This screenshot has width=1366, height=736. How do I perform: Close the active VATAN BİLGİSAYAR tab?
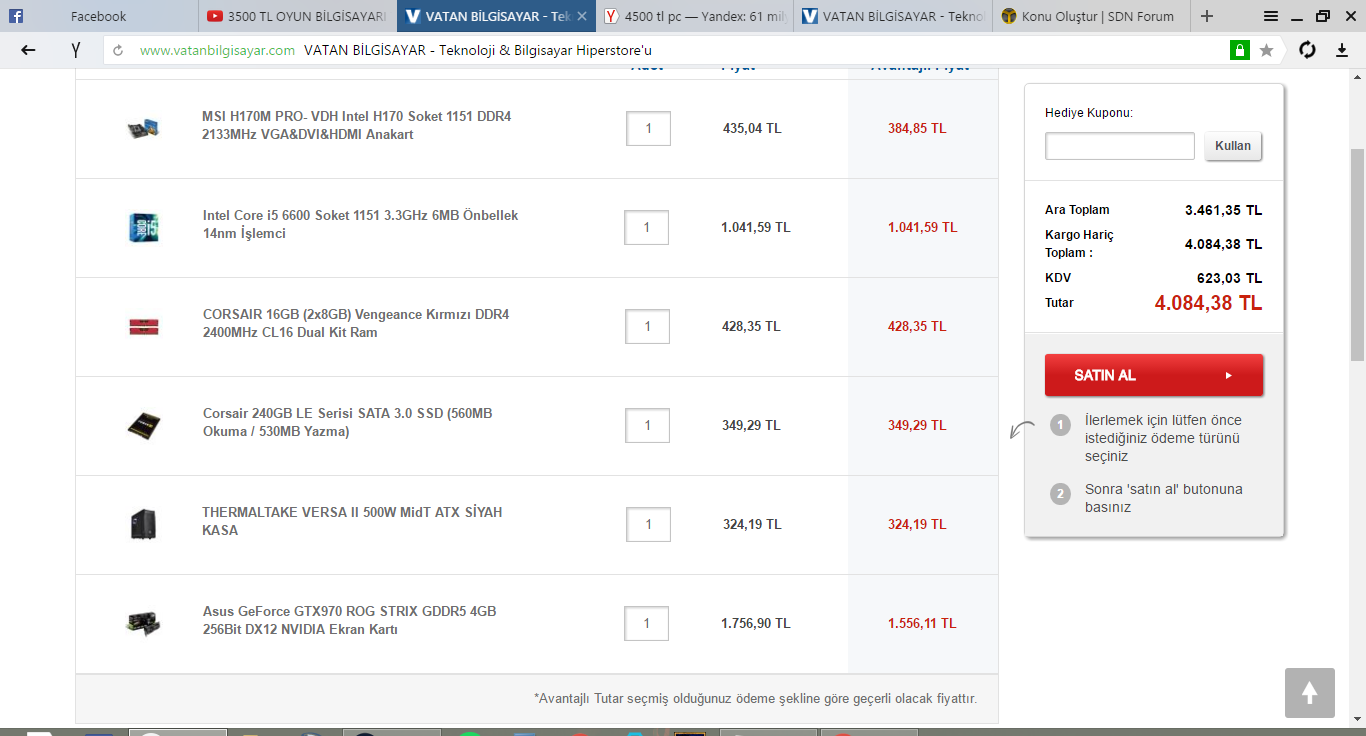[582, 16]
